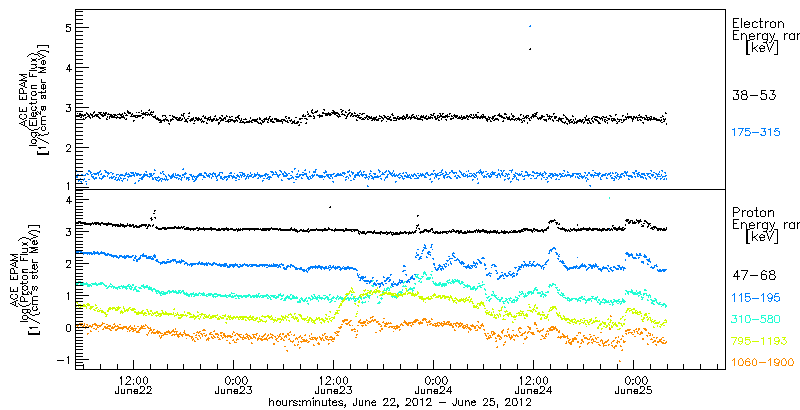The height and width of the screenshot is (410, 800).
Task: Click the 38-53 electron energy label
Action: pos(754,95)
